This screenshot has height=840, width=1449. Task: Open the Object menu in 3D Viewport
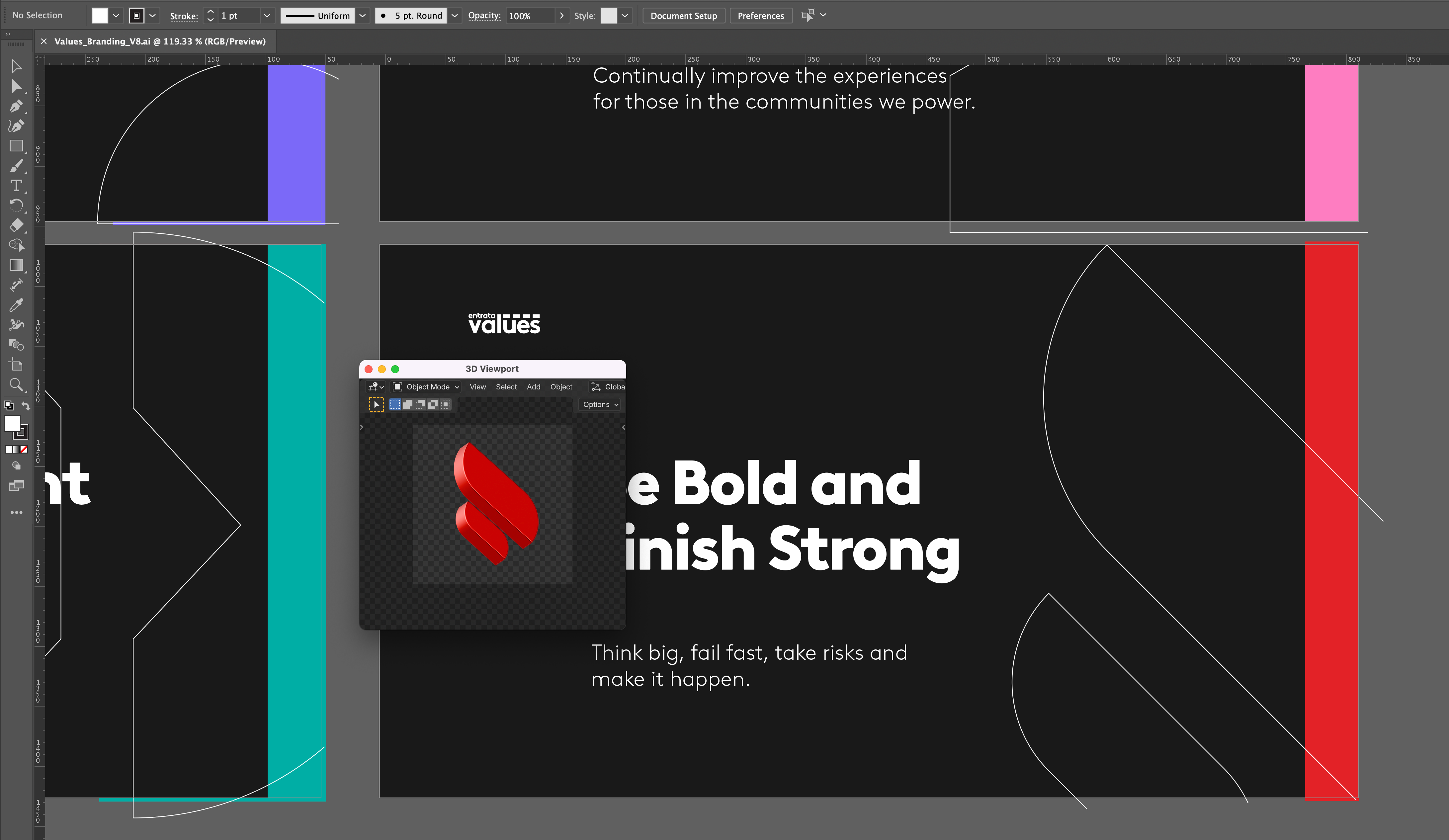(561, 387)
